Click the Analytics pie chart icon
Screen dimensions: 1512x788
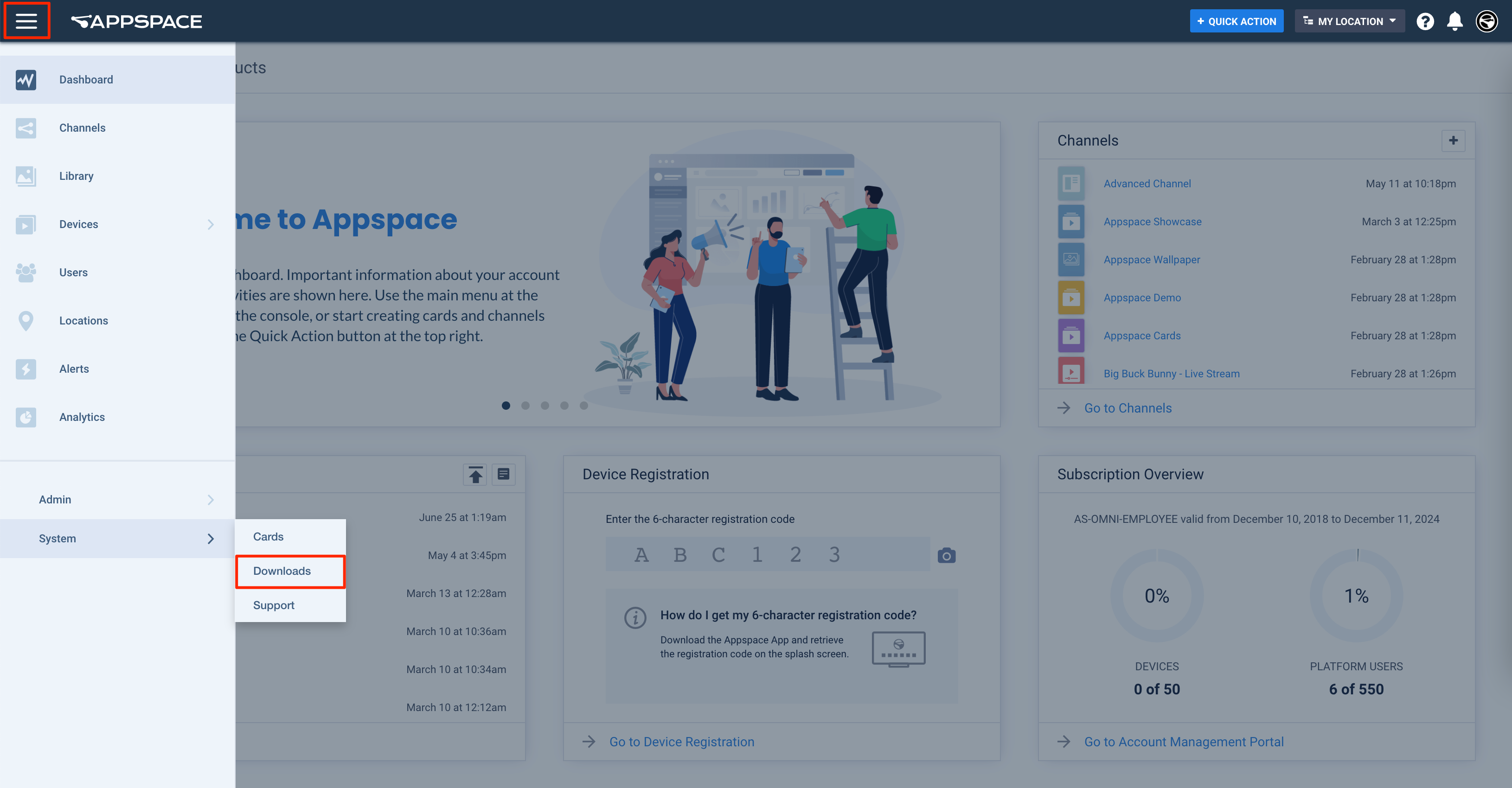pyautogui.click(x=26, y=417)
